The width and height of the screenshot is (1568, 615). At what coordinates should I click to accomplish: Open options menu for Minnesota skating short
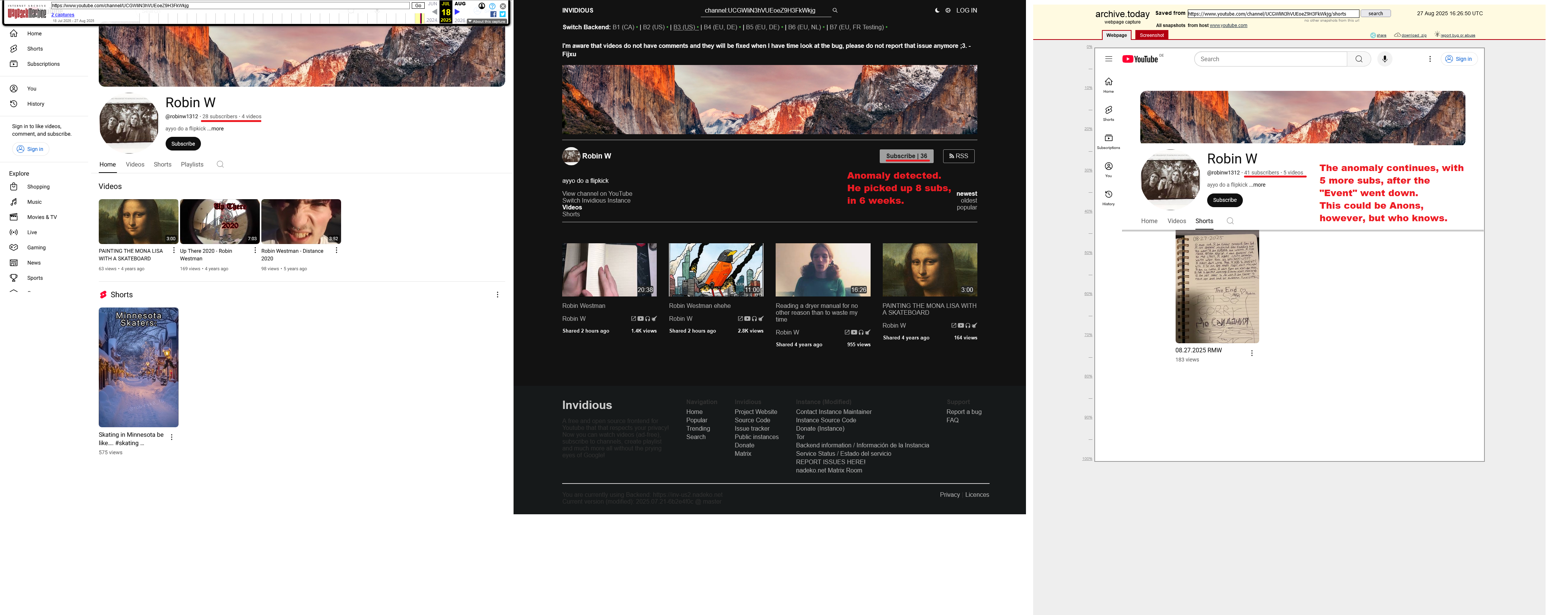pyautogui.click(x=172, y=437)
